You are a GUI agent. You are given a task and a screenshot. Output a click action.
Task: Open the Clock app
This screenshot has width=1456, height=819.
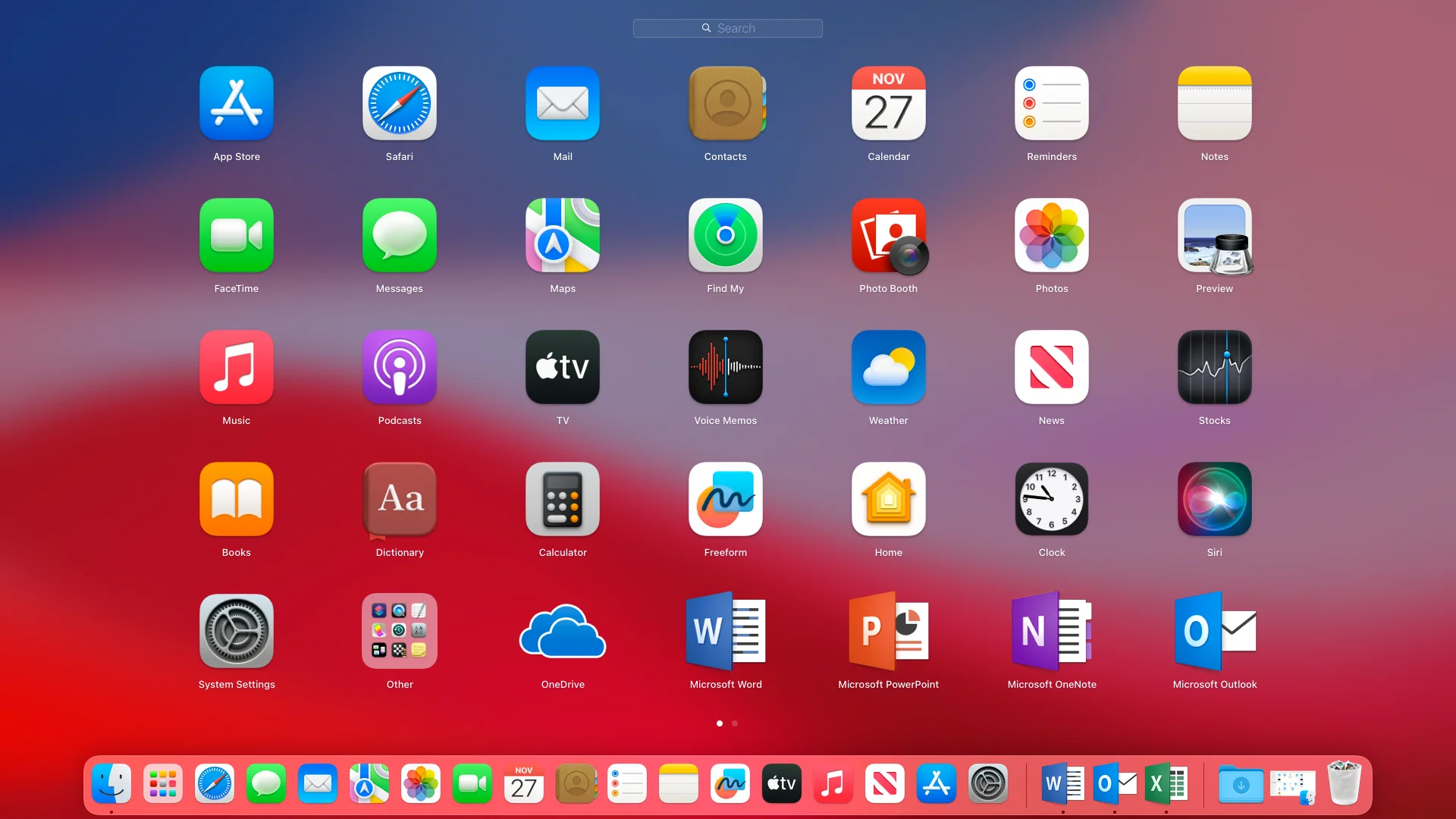tap(1052, 499)
